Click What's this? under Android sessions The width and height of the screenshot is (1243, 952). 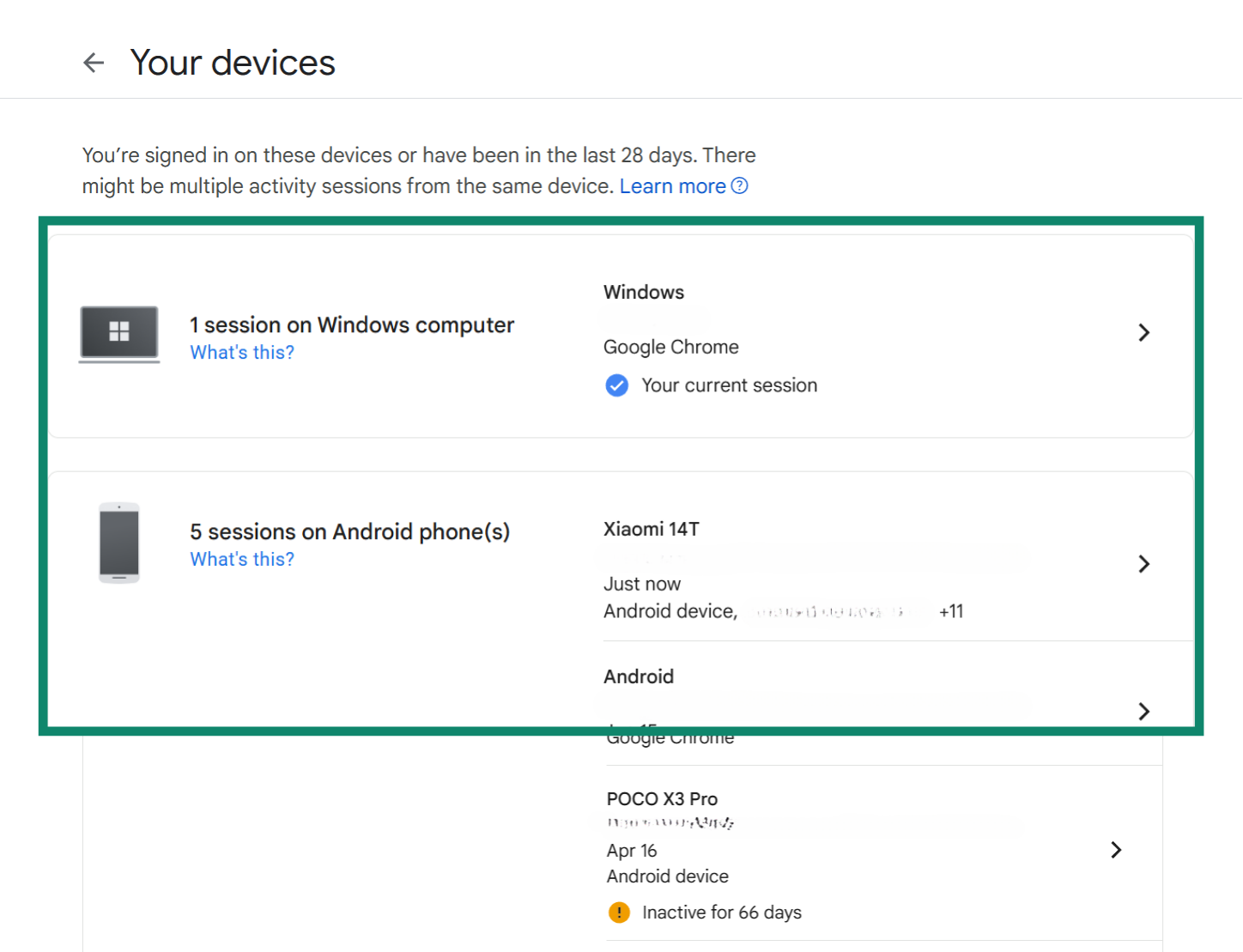(x=241, y=559)
